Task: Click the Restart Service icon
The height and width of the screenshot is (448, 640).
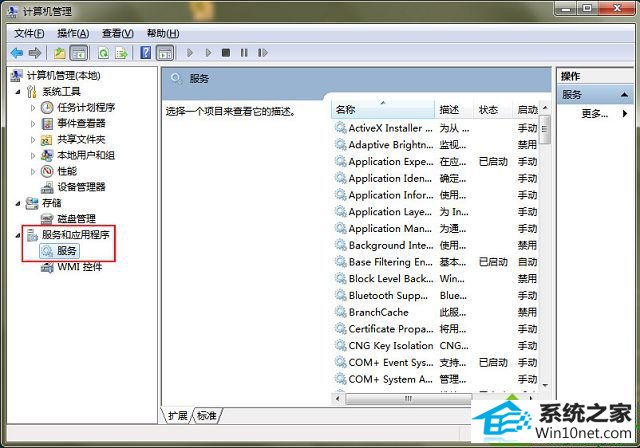Action: click(x=262, y=53)
